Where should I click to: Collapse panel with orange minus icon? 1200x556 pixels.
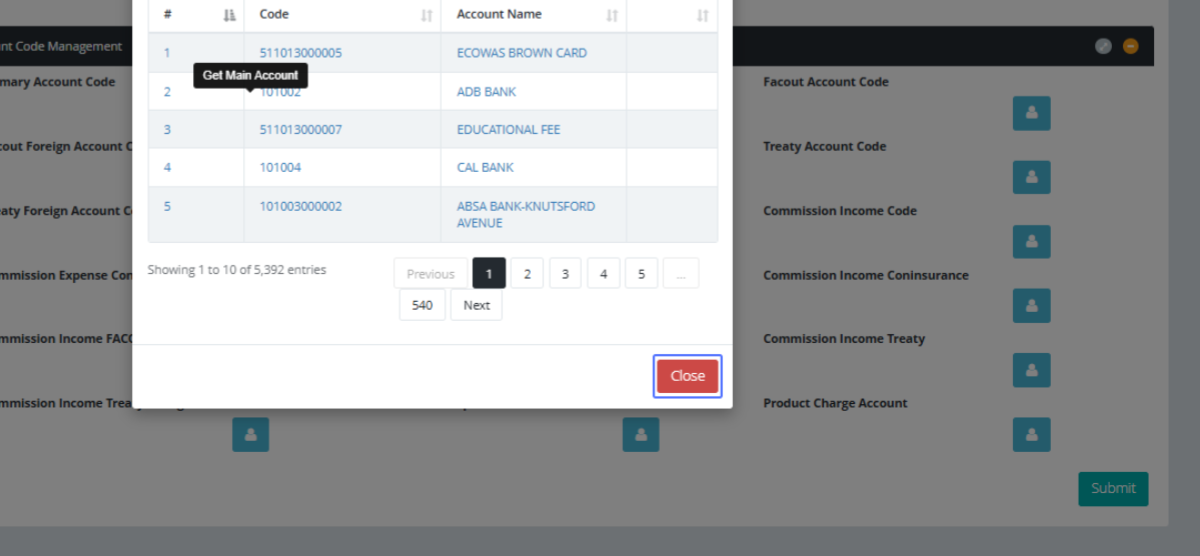[x=1130, y=46]
